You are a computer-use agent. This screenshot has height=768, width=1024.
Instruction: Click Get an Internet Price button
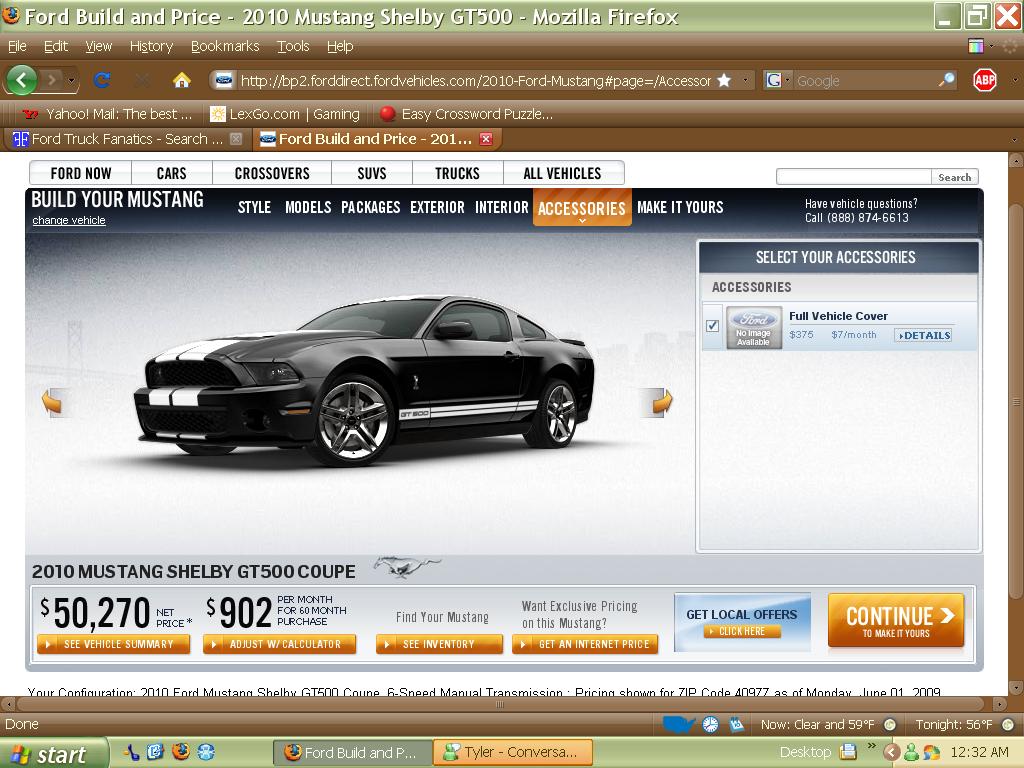point(585,644)
